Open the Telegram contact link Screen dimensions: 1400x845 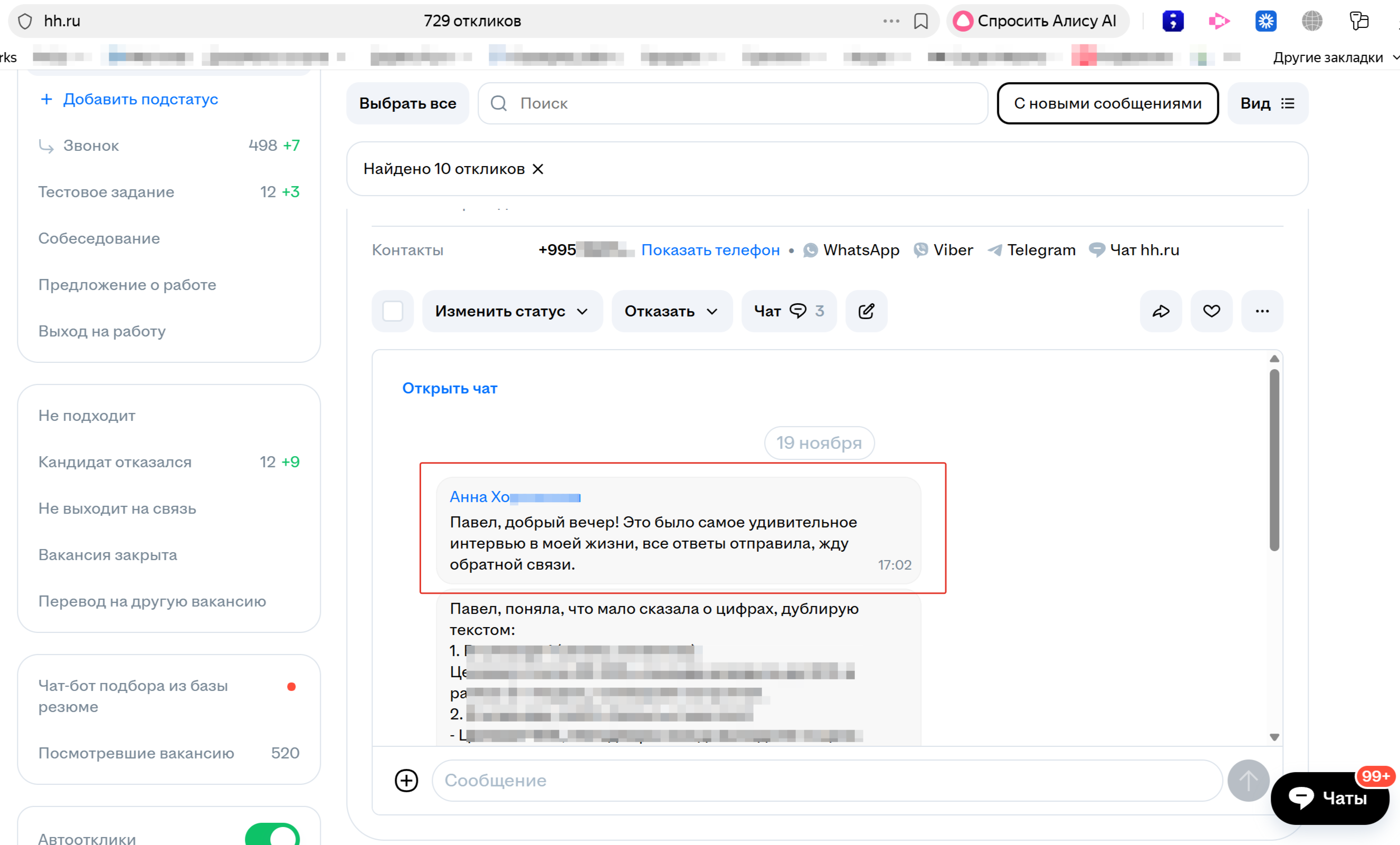pyautogui.click(x=1032, y=250)
